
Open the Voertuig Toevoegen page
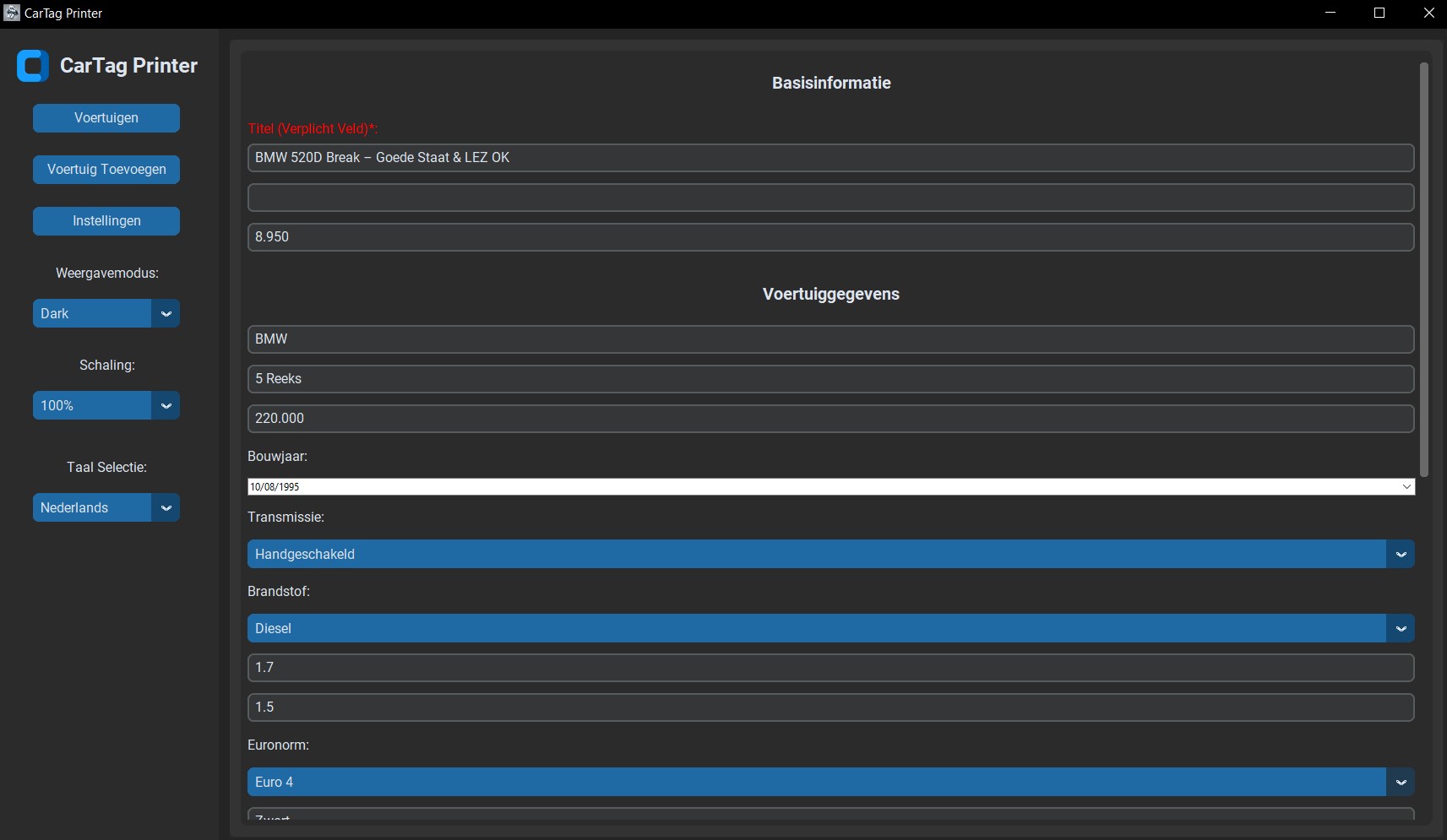[x=106, y=170]
